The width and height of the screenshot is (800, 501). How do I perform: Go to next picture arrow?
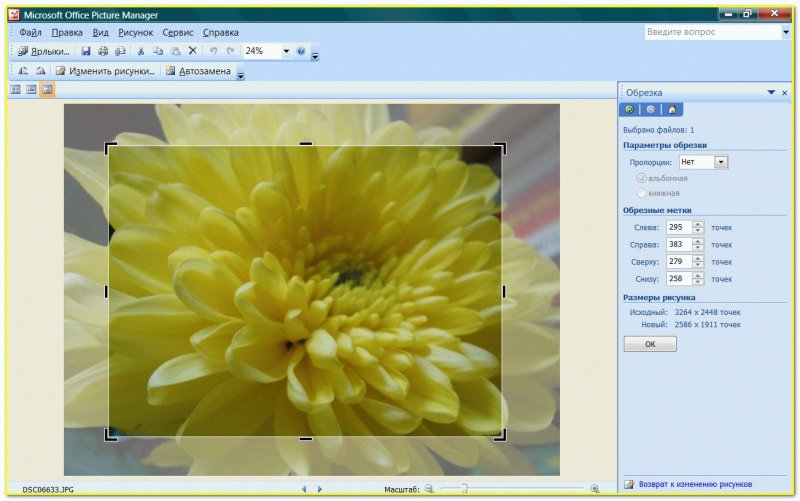[x=320, y=489]
